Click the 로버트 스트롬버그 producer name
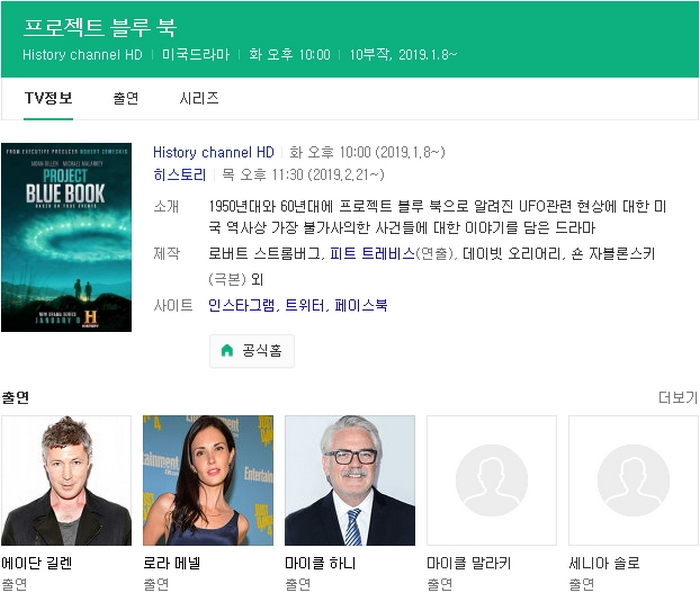Image resolution: width=700 pixels, height=602 pixels. [x=264, y=254]
